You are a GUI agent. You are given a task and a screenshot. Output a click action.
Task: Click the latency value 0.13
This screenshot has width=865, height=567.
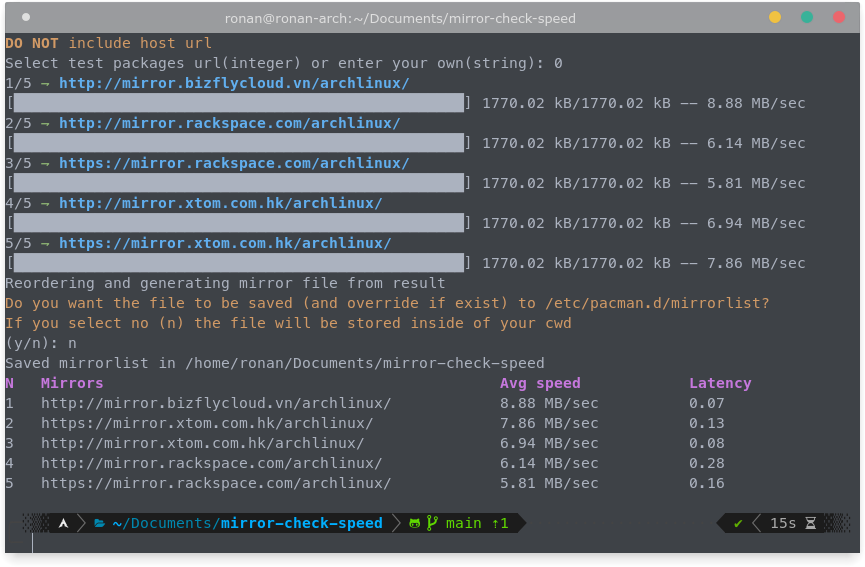707,423
